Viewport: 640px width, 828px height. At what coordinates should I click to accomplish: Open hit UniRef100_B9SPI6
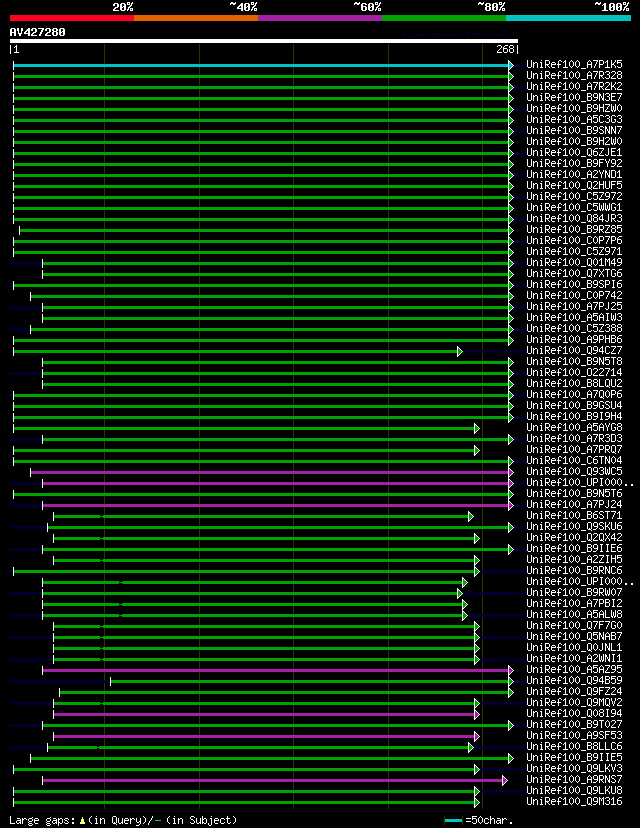coord(574,285)
